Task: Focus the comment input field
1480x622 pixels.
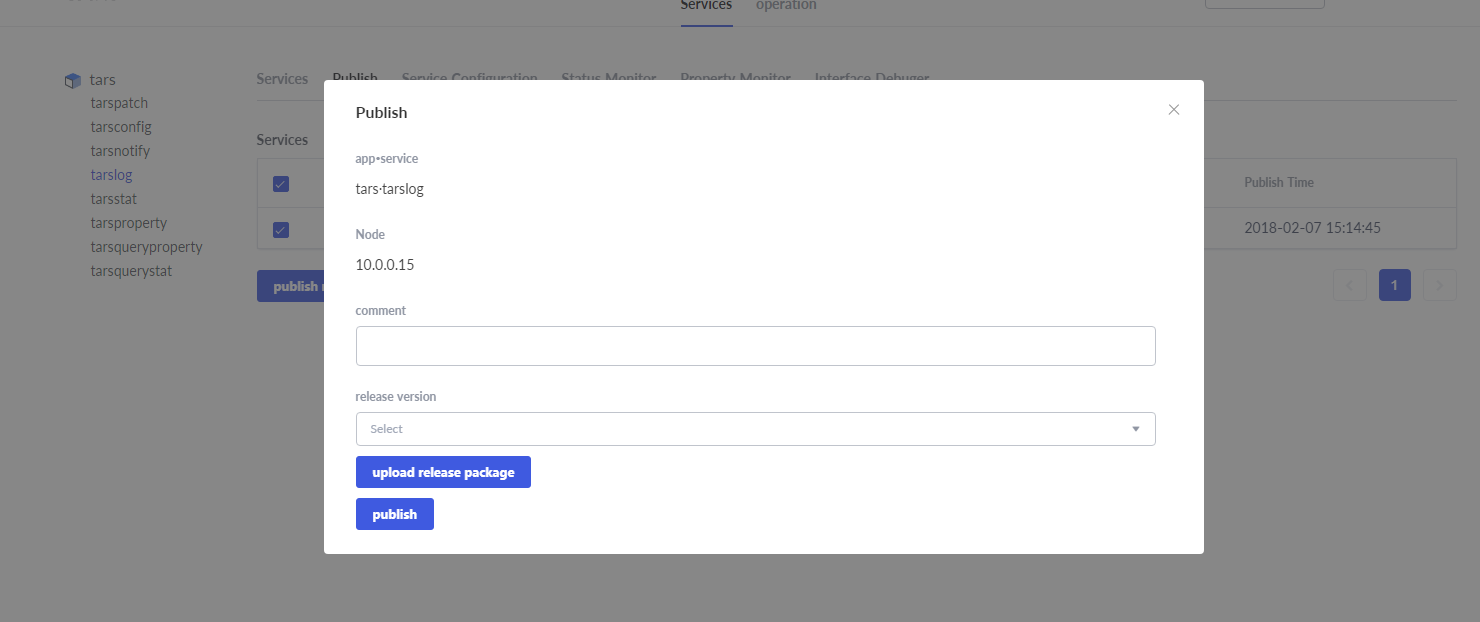Action: (755, 346)
